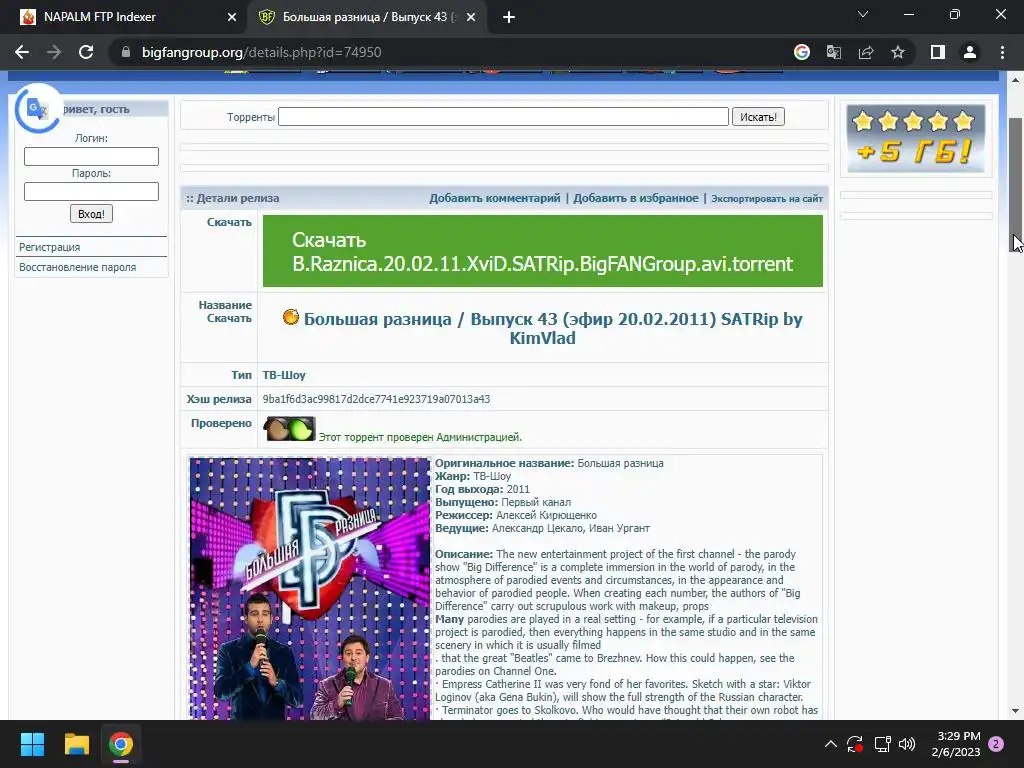Viewport: 1024px width, 768px height.
Task: Click the Ведущие: Александр Цекало line
Action: pyautogui.click(x=542, y=528)
